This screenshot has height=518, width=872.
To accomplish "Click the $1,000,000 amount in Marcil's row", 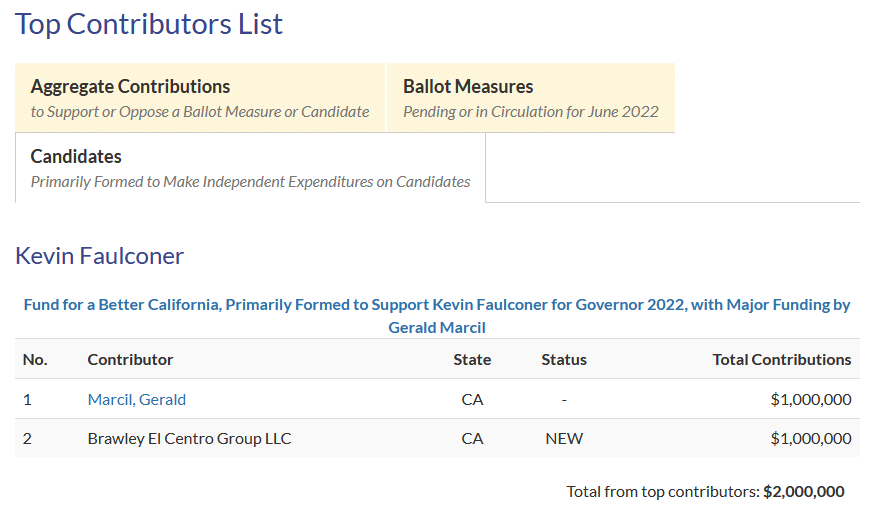I will point(811,399).
